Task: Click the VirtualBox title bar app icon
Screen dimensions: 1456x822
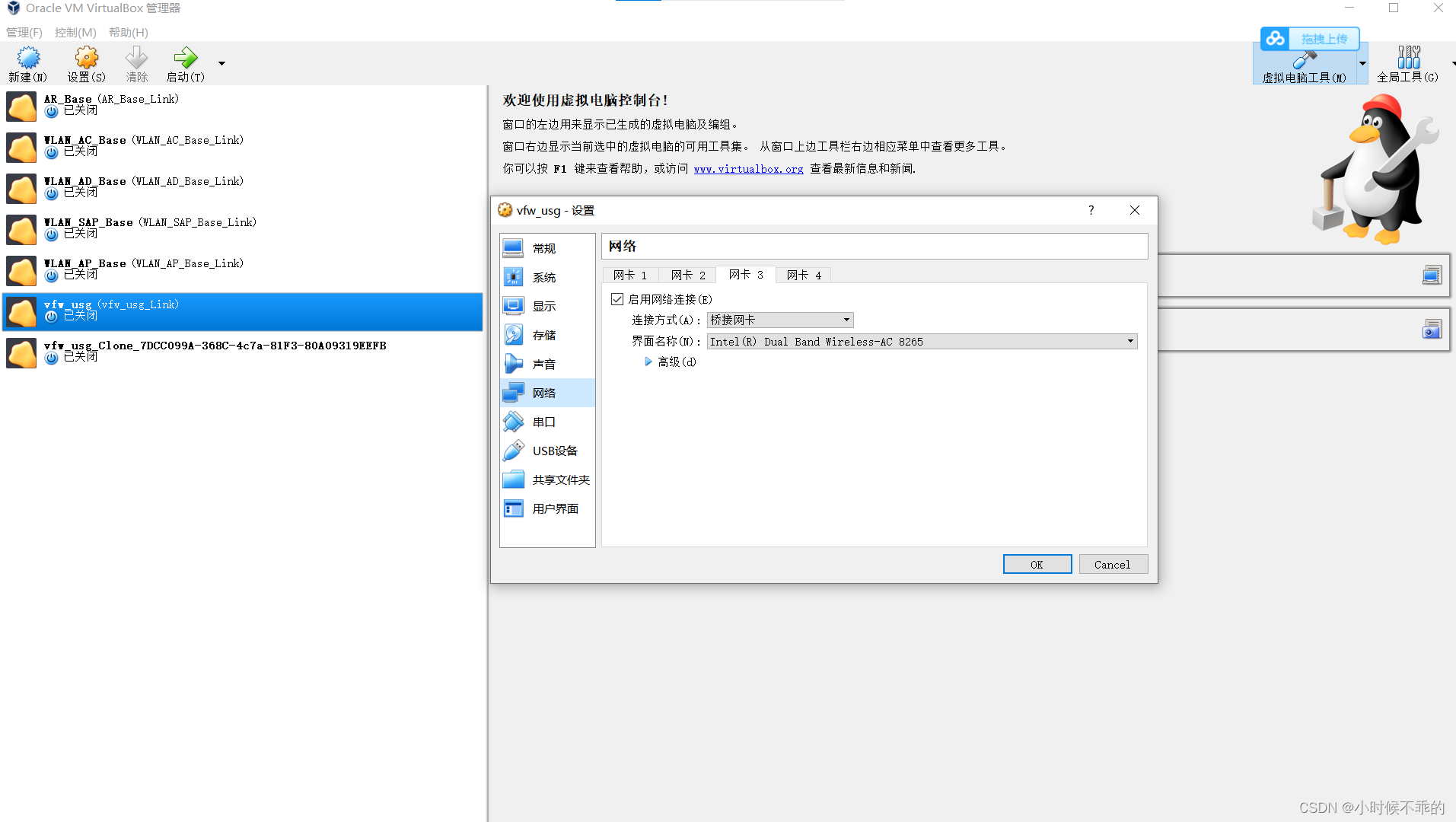Action: tap(13, 8)
